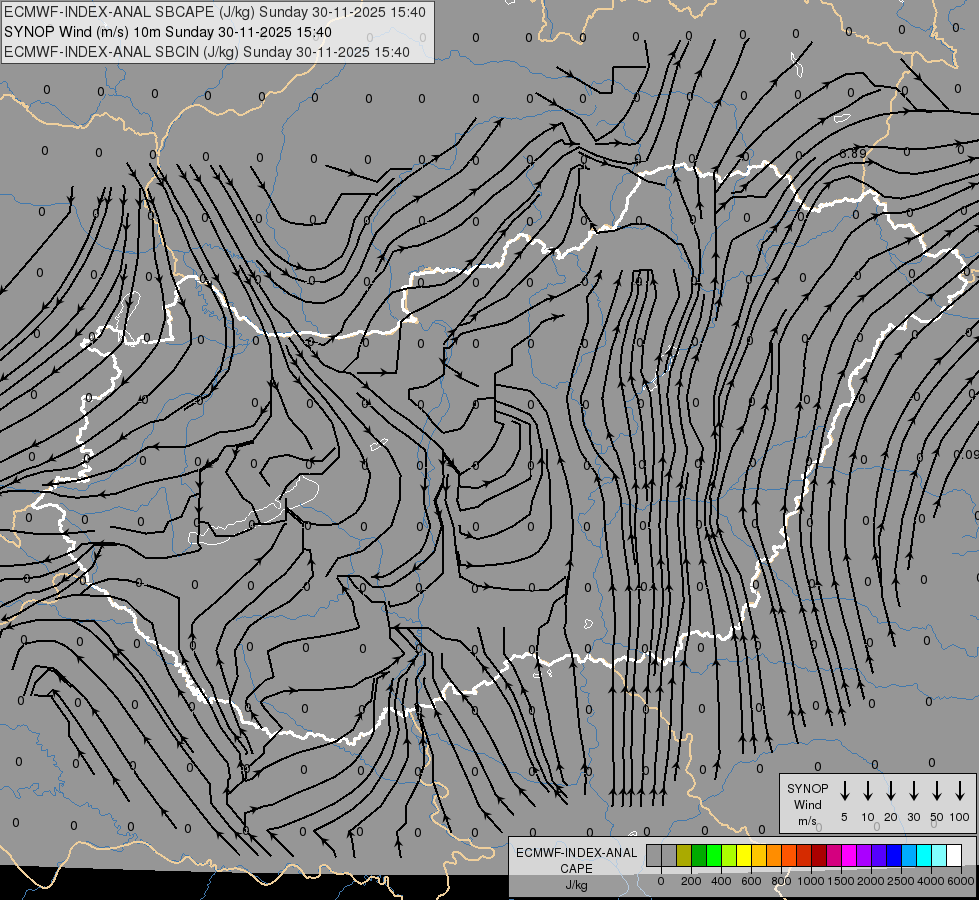Select the bright green CAPE legend swatch
979x900 pixels.
click(714, 855)
